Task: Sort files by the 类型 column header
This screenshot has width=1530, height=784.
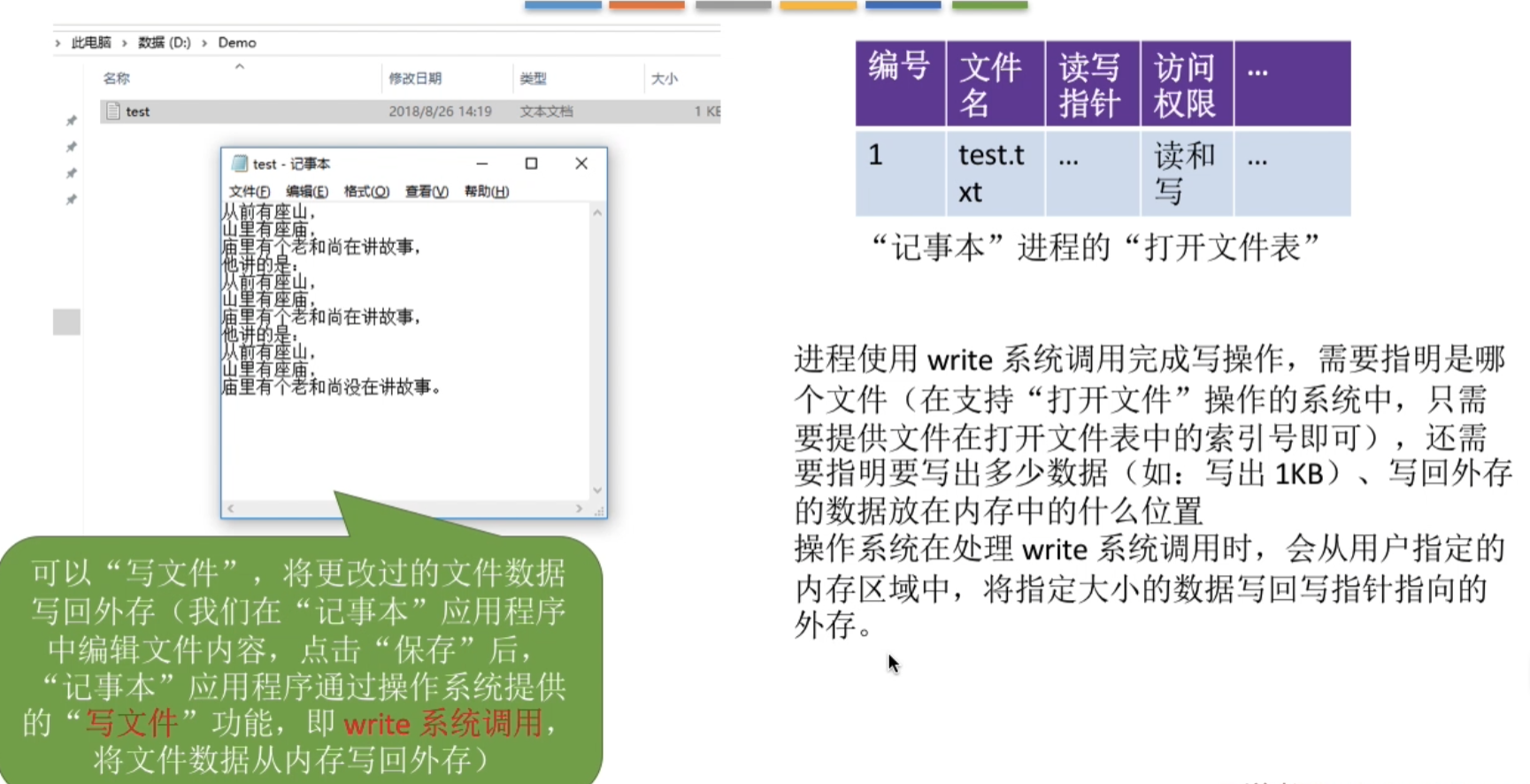Action: [533, 79]
